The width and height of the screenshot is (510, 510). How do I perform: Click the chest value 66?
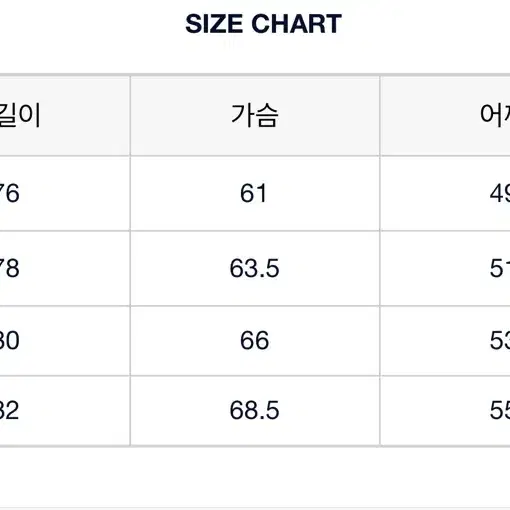(x=254, y=340)
